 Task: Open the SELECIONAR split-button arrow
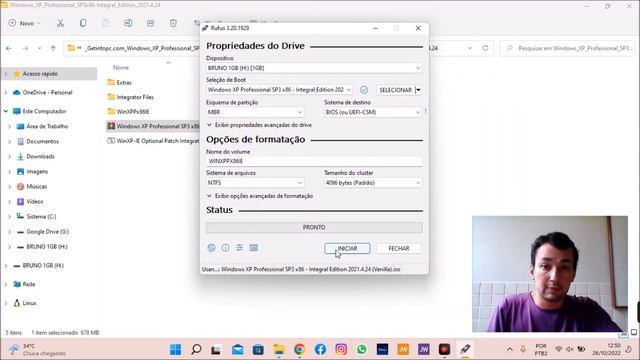[x=418, y=90]
